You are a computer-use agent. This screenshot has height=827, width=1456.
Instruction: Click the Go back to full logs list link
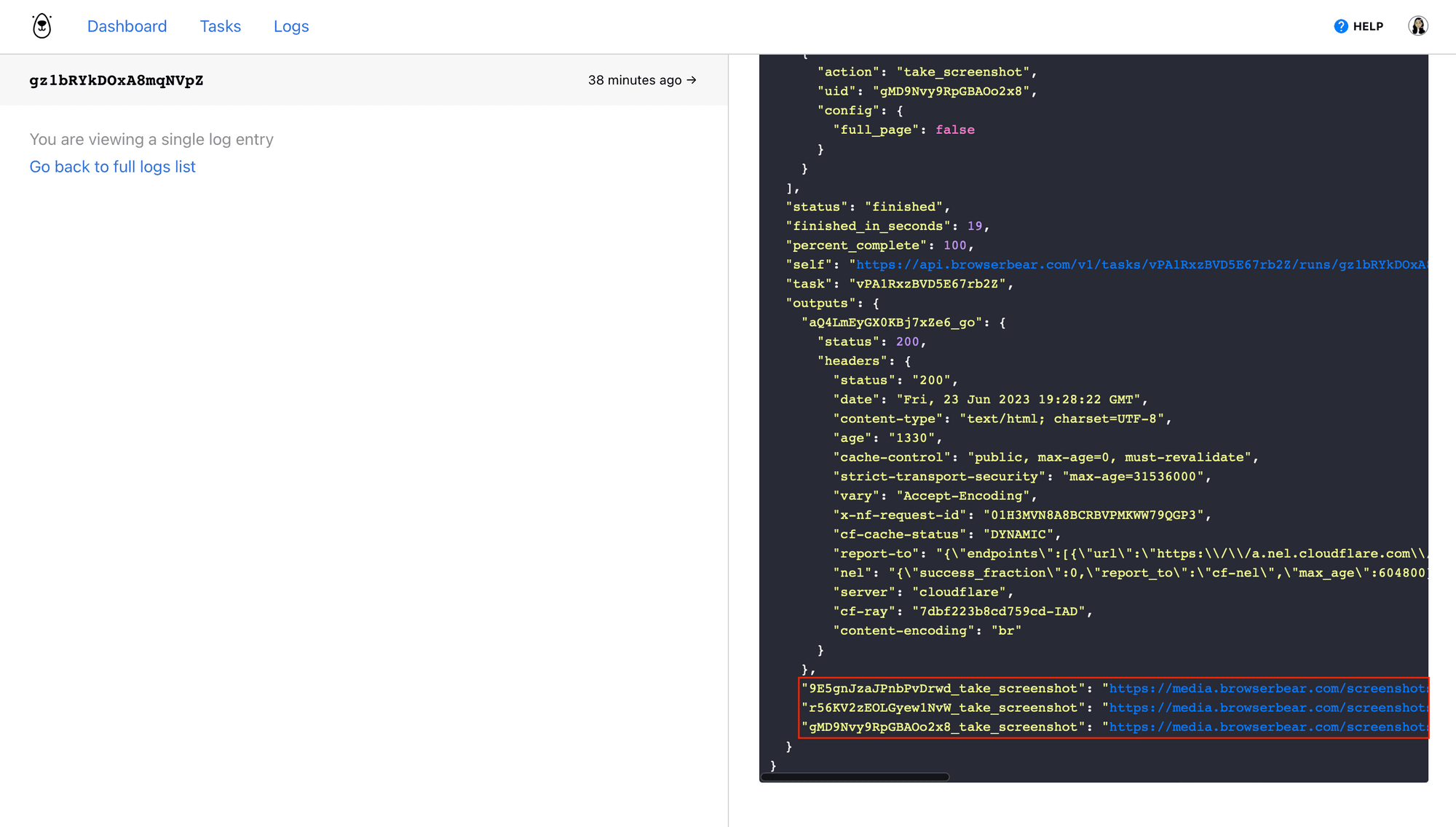click(x=112, y=167)
